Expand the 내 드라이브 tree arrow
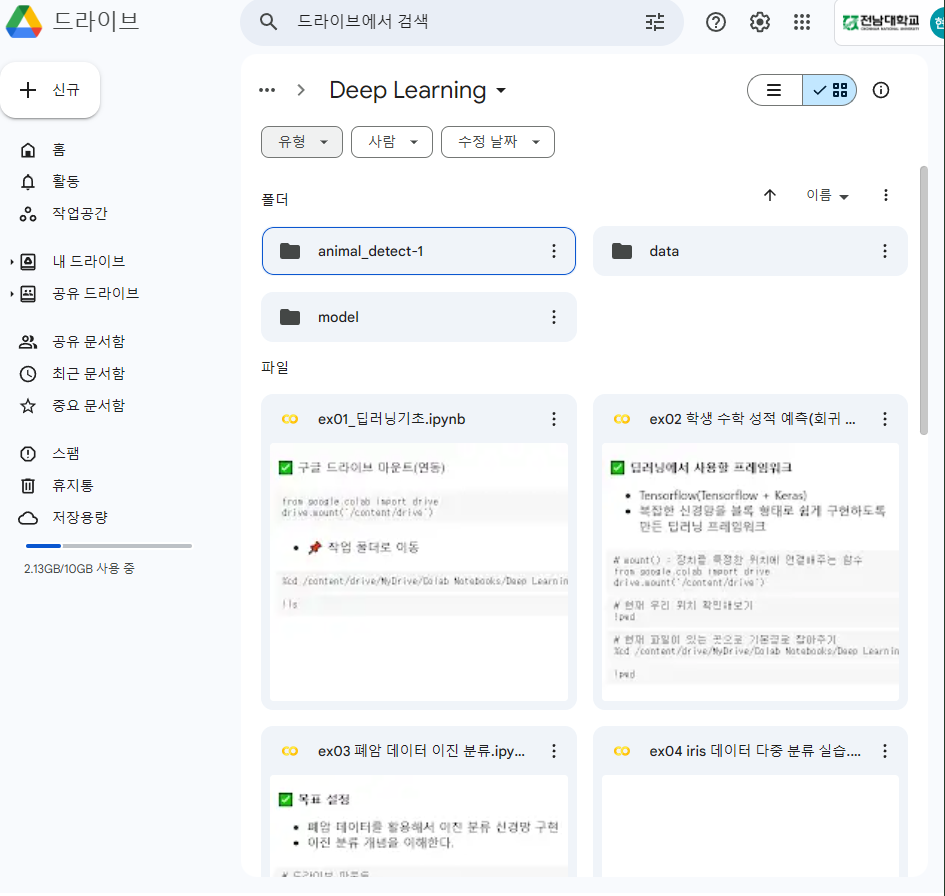945x896 pixels. click(x=11, y=262)
